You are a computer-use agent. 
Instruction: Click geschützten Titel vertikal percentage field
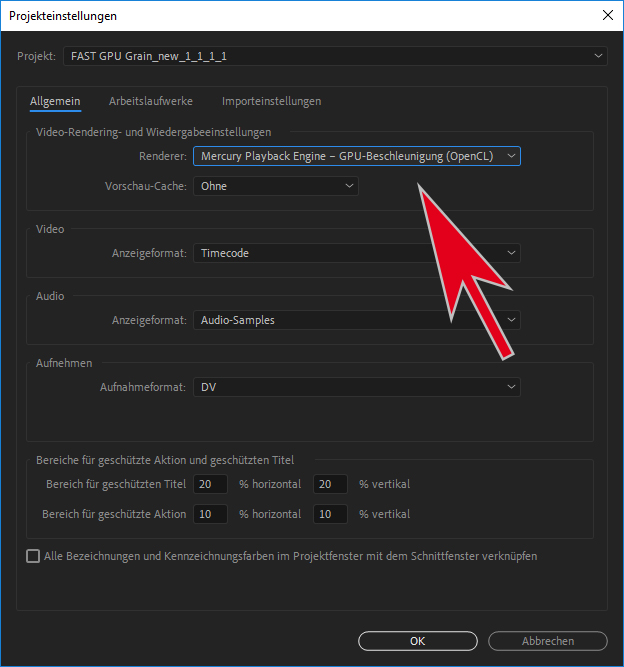click(x=330, y=484)
